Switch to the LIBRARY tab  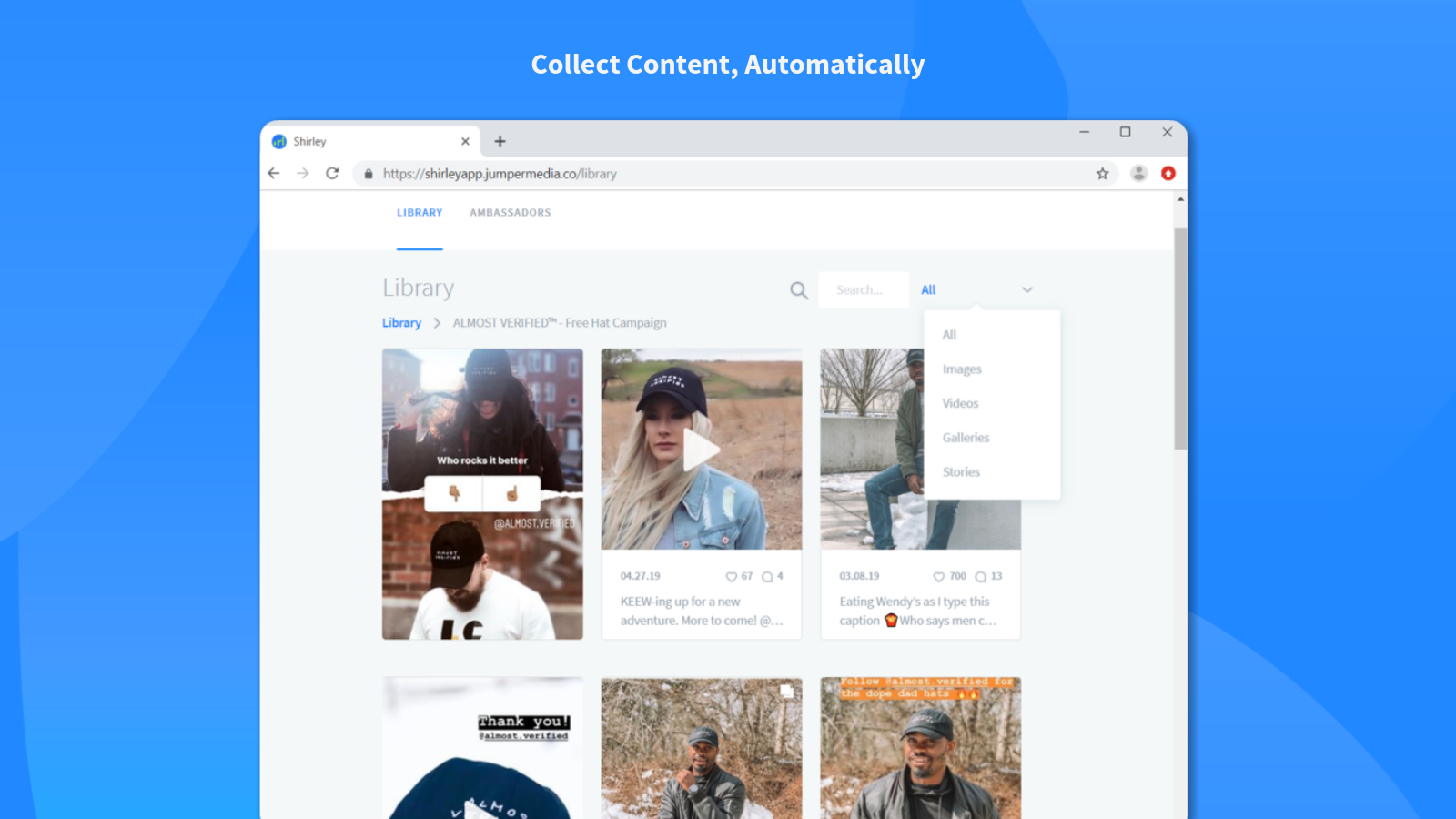click(x=420, y=213)
